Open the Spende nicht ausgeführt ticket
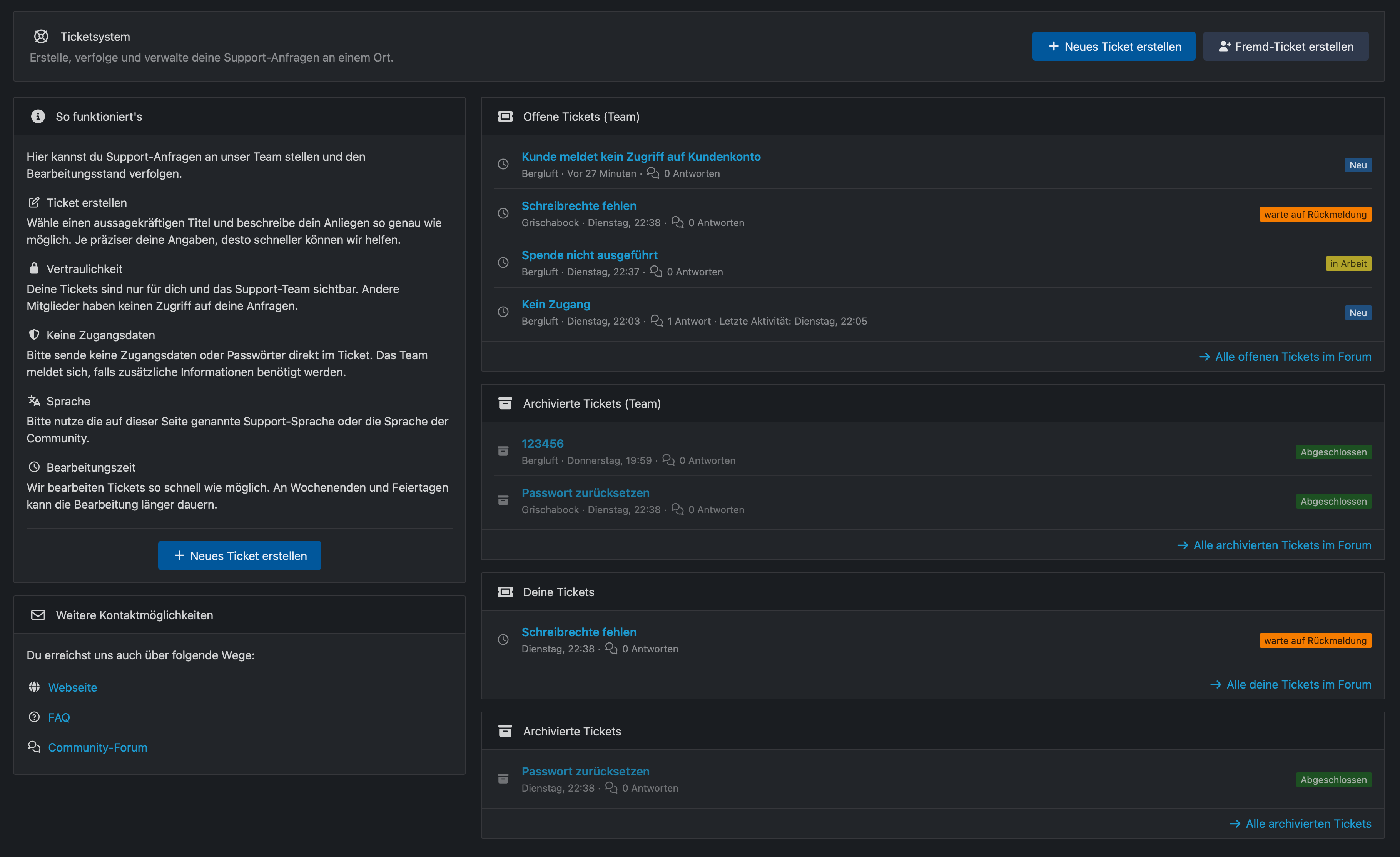Image resolution: width=1400 pixels, height=857 pixels. pos(589,255)
